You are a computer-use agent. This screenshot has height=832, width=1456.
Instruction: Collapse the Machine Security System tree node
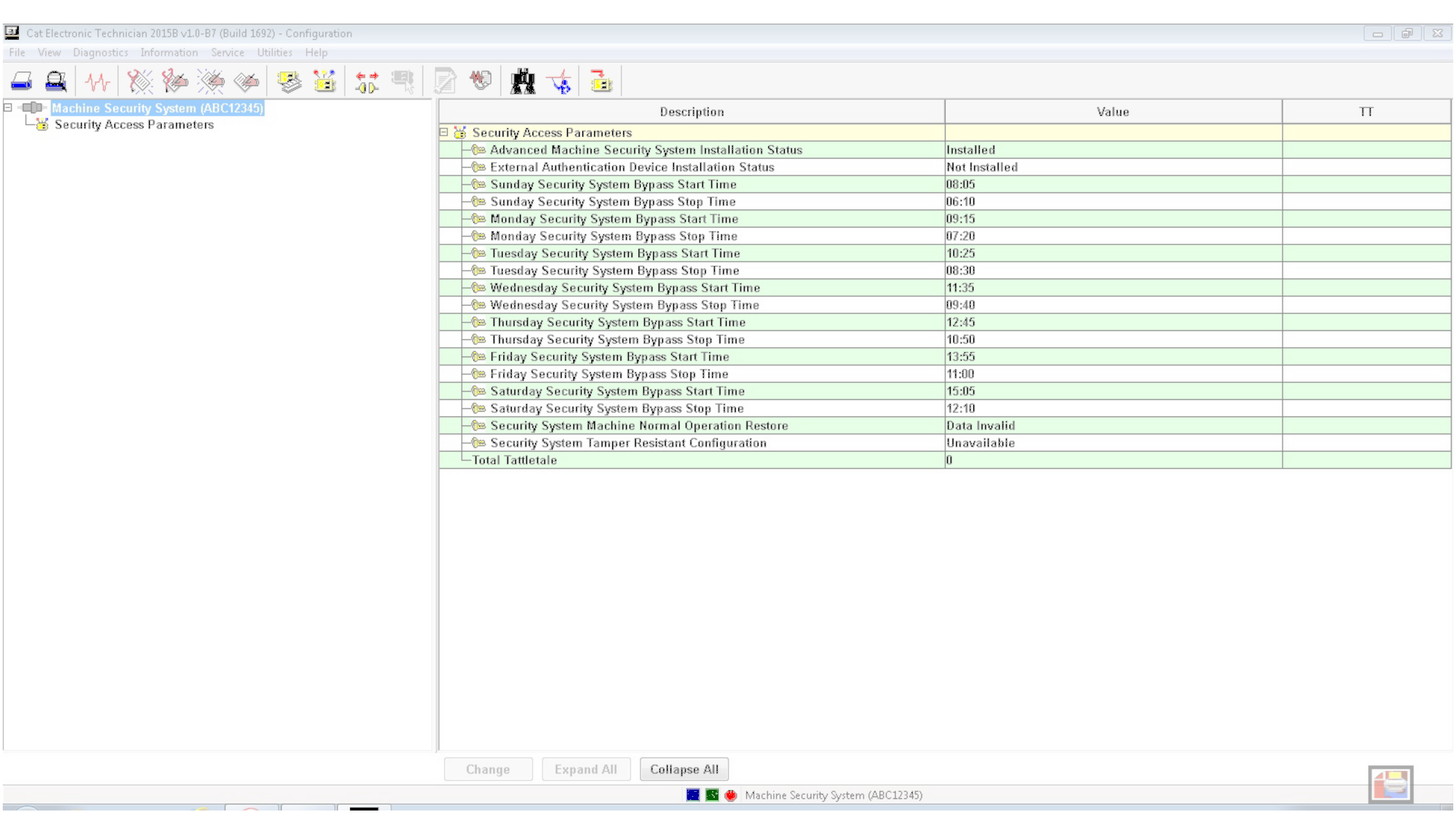[x=8, y=107]
